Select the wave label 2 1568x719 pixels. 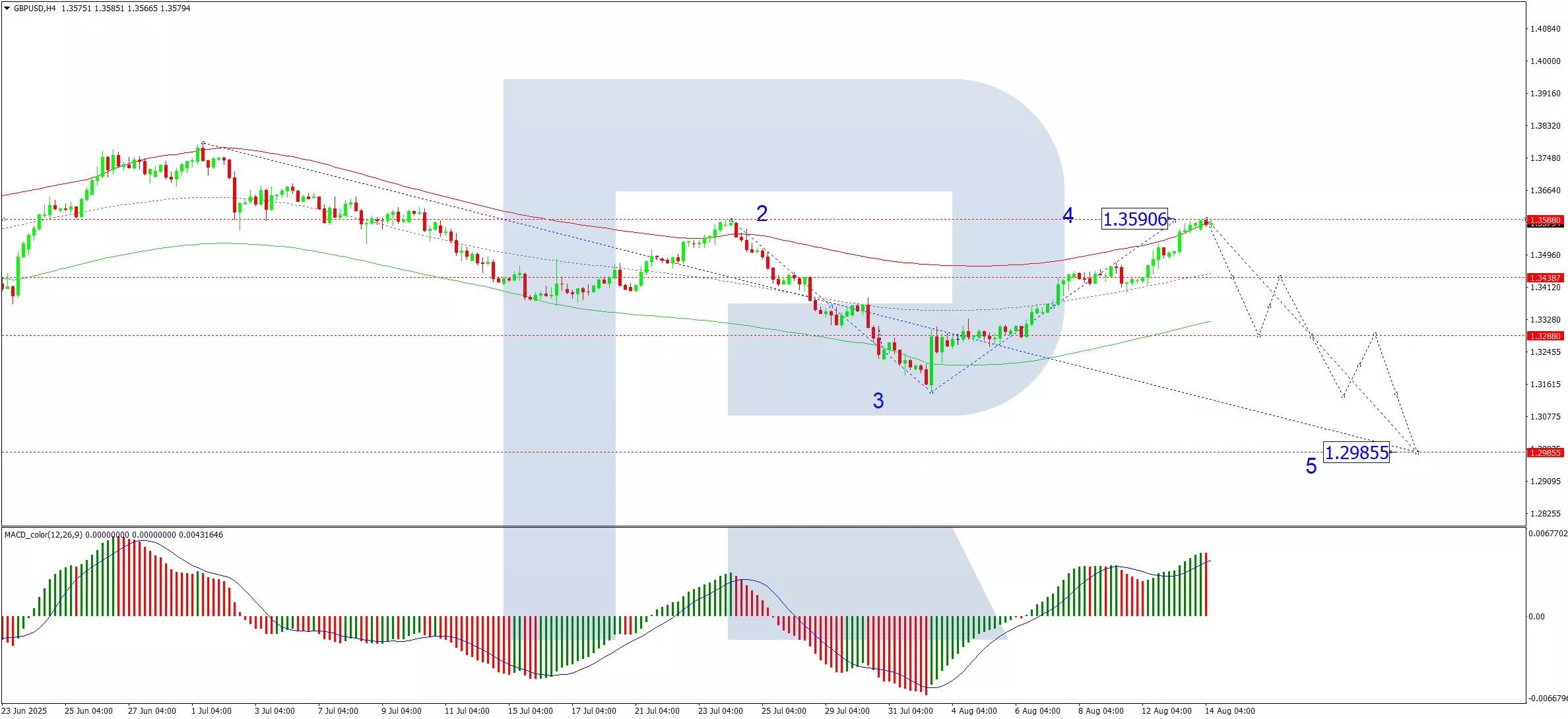tap(762, 213)
